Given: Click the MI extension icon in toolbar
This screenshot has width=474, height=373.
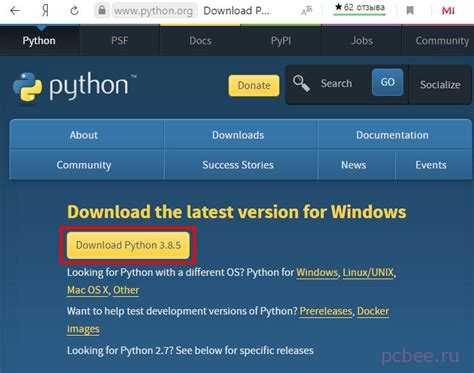Looking at the screenshot, I should coord(448,11).
